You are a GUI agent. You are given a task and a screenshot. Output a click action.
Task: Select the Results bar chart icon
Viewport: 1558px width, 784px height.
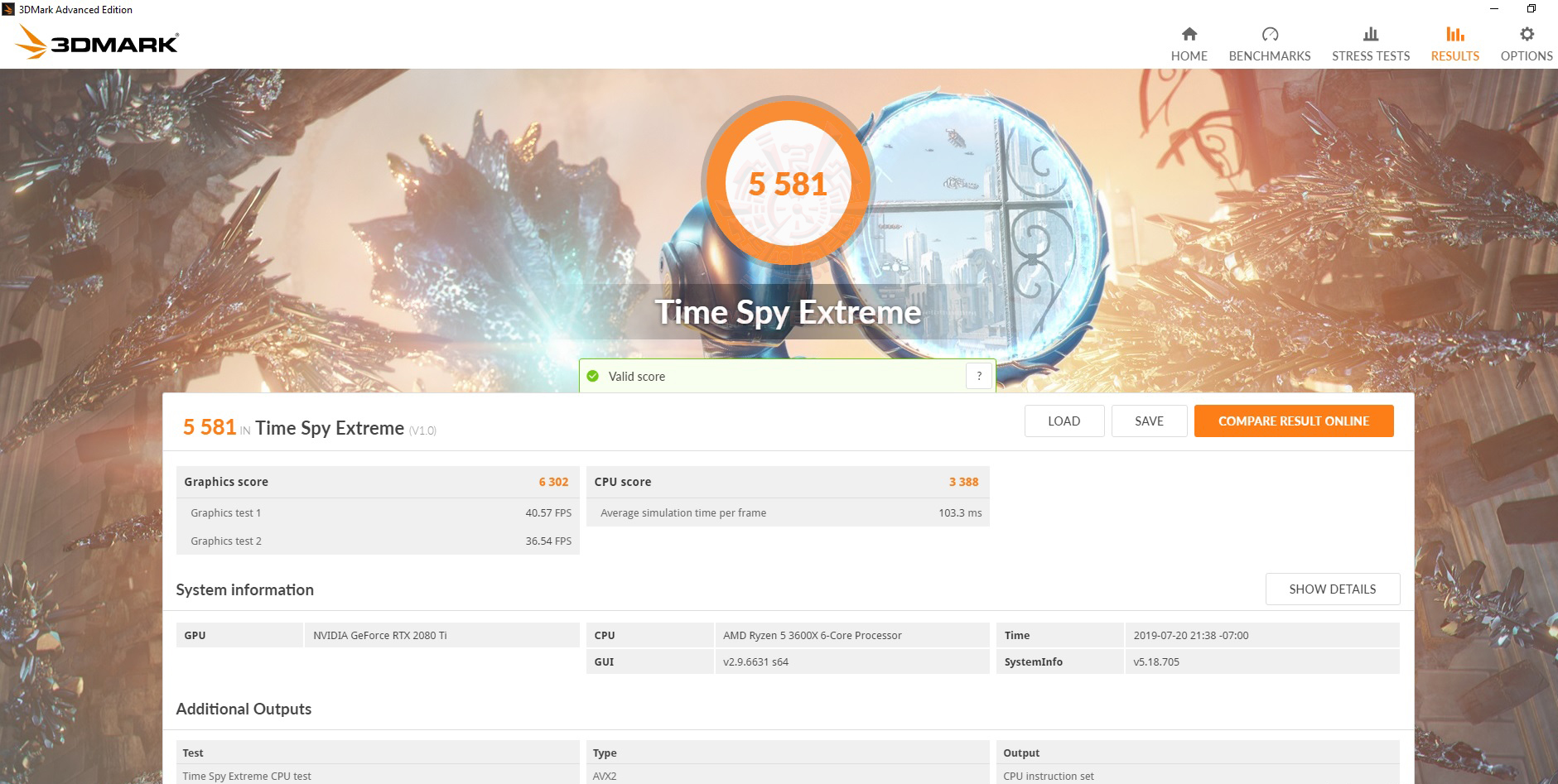tap(1455, 34)
